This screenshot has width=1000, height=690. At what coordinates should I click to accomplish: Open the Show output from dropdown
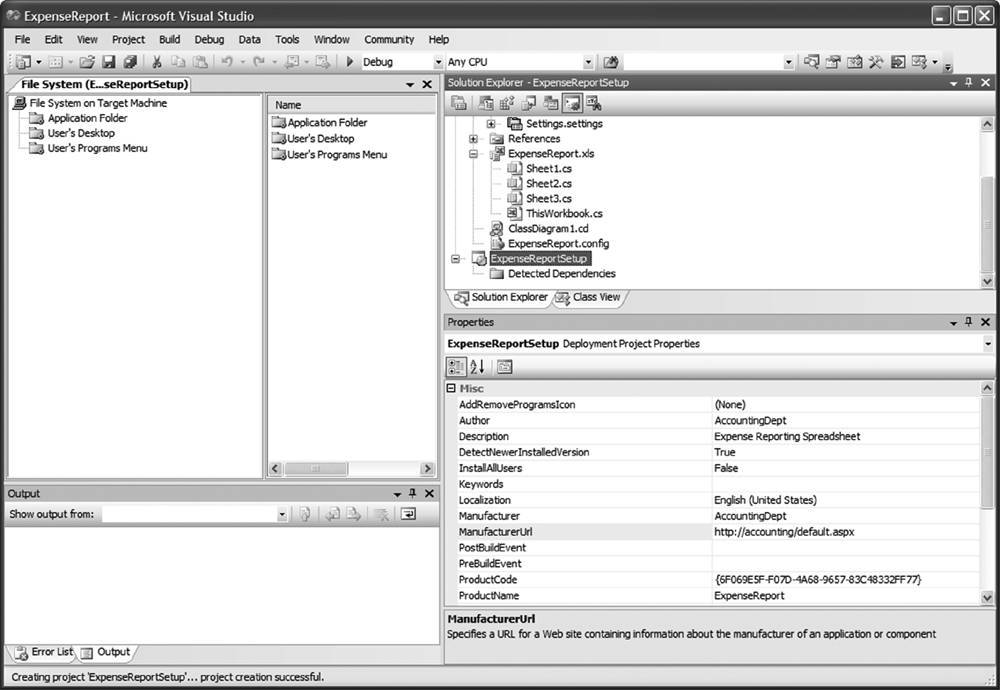(282, 514)
